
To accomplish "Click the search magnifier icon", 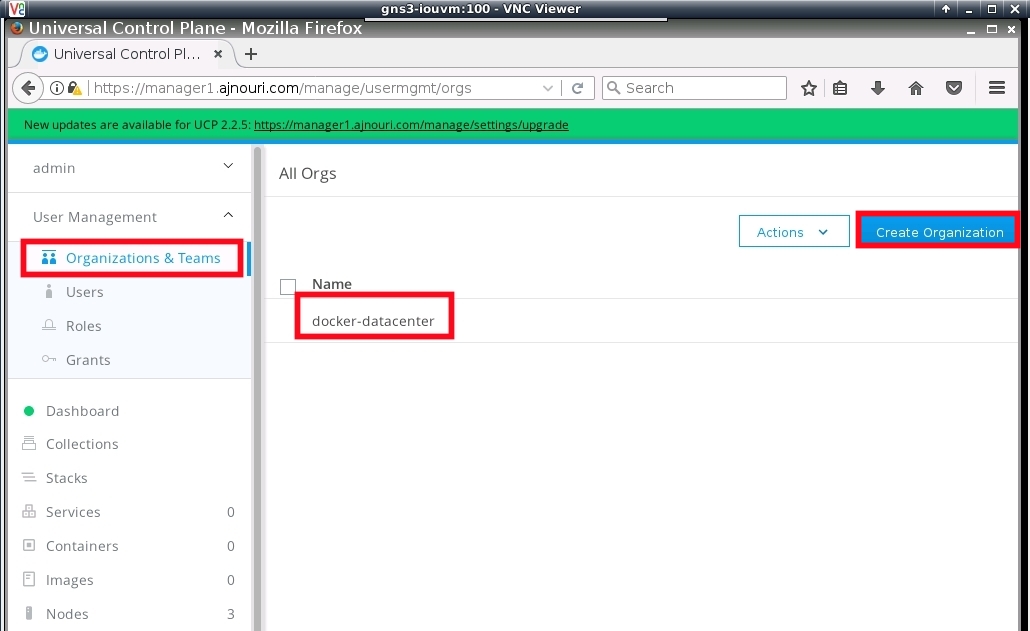I will tap(613, 87).
